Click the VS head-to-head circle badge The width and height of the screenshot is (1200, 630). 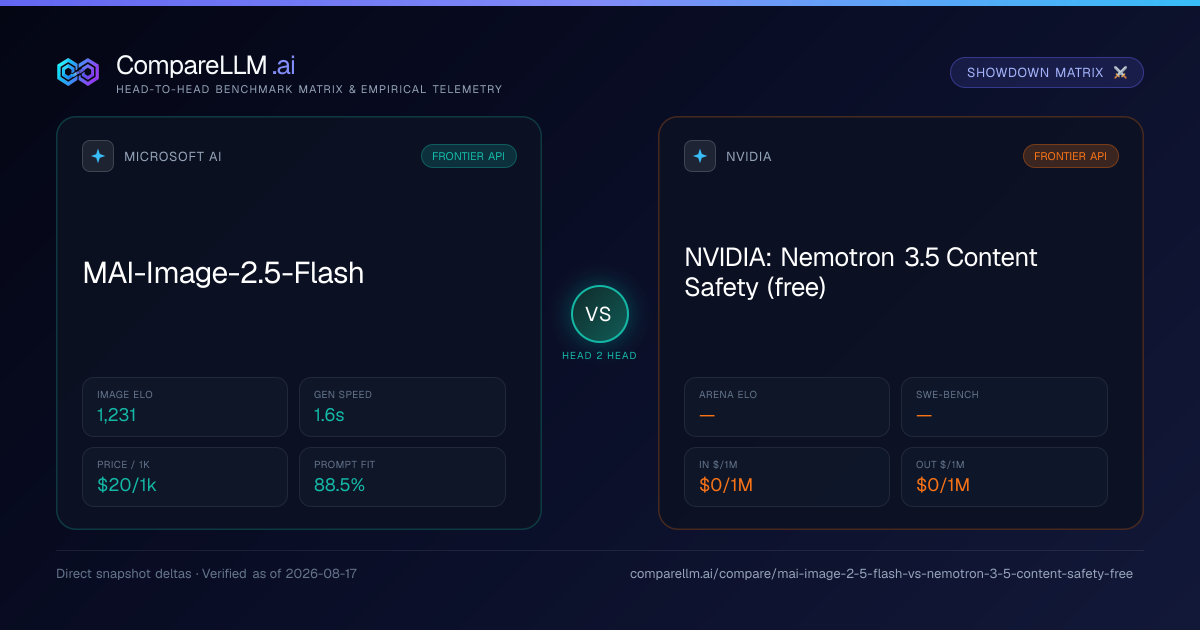point(599,314)
